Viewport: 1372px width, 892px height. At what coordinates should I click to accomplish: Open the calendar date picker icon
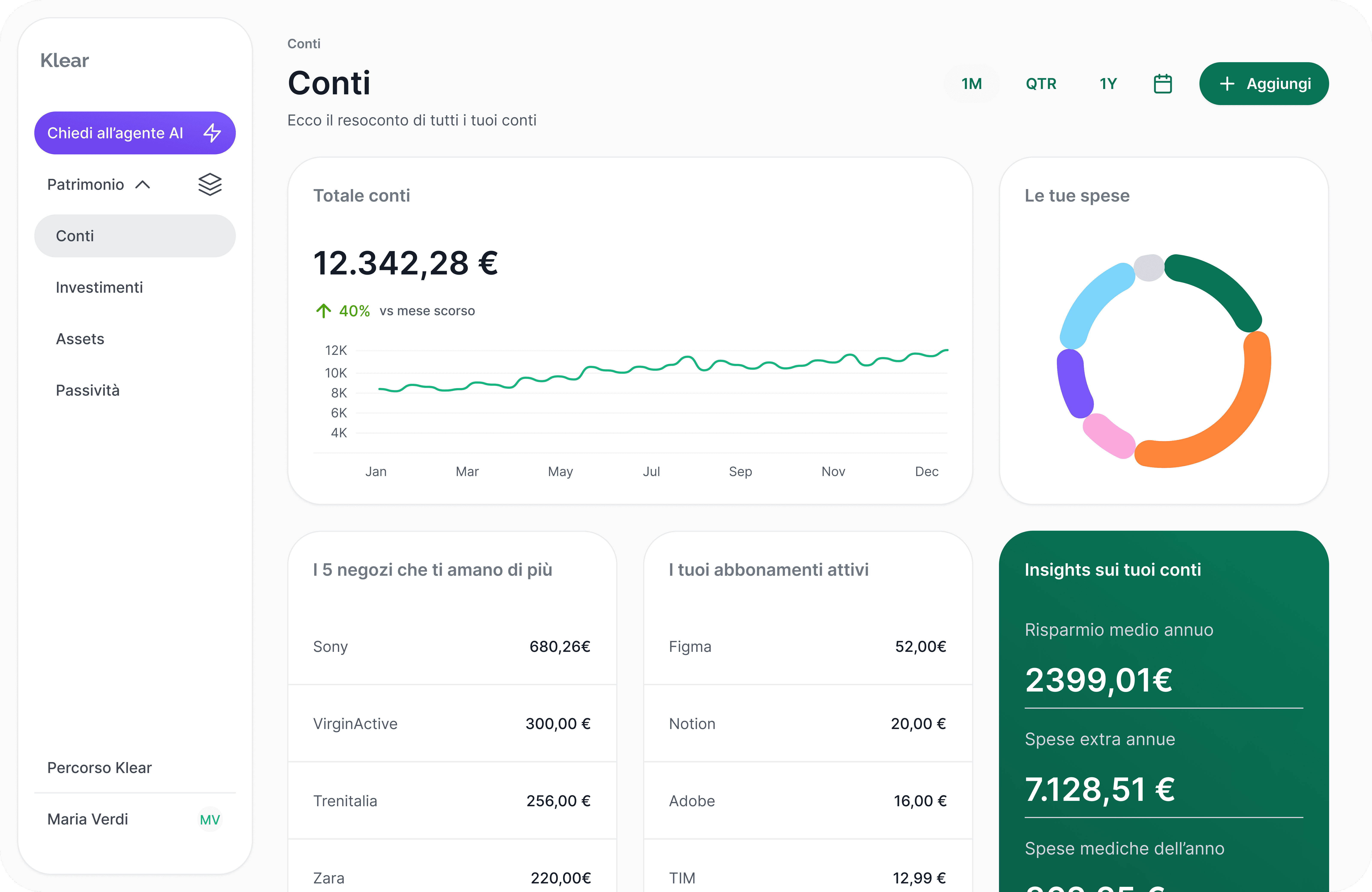pyautogui.click(x=1163, y=84)
